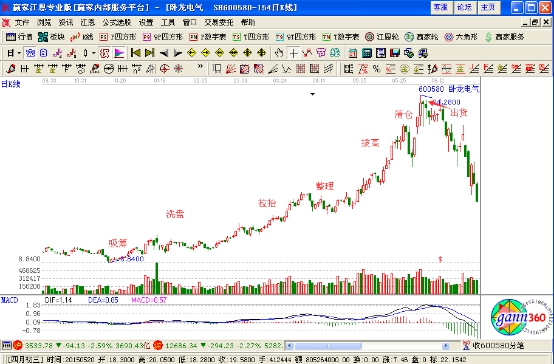Toggle the pressed colorful triangle toolbar button
Viewport: 554px width, 364px height.
[x=119, y=53]
